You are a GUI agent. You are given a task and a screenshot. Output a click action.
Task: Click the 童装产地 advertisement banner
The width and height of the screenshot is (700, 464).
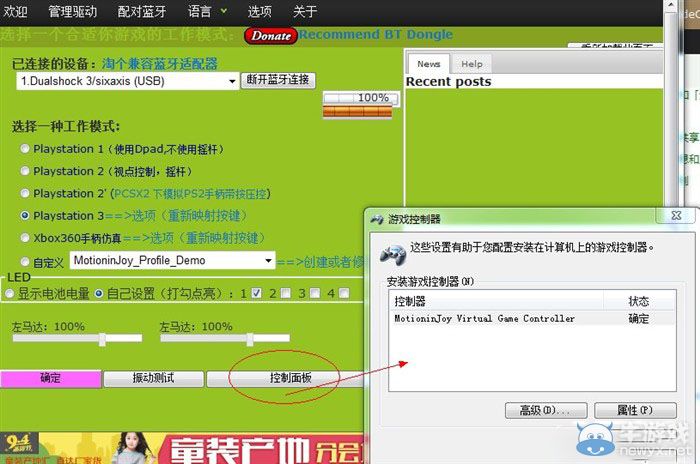tap(182, 448)
